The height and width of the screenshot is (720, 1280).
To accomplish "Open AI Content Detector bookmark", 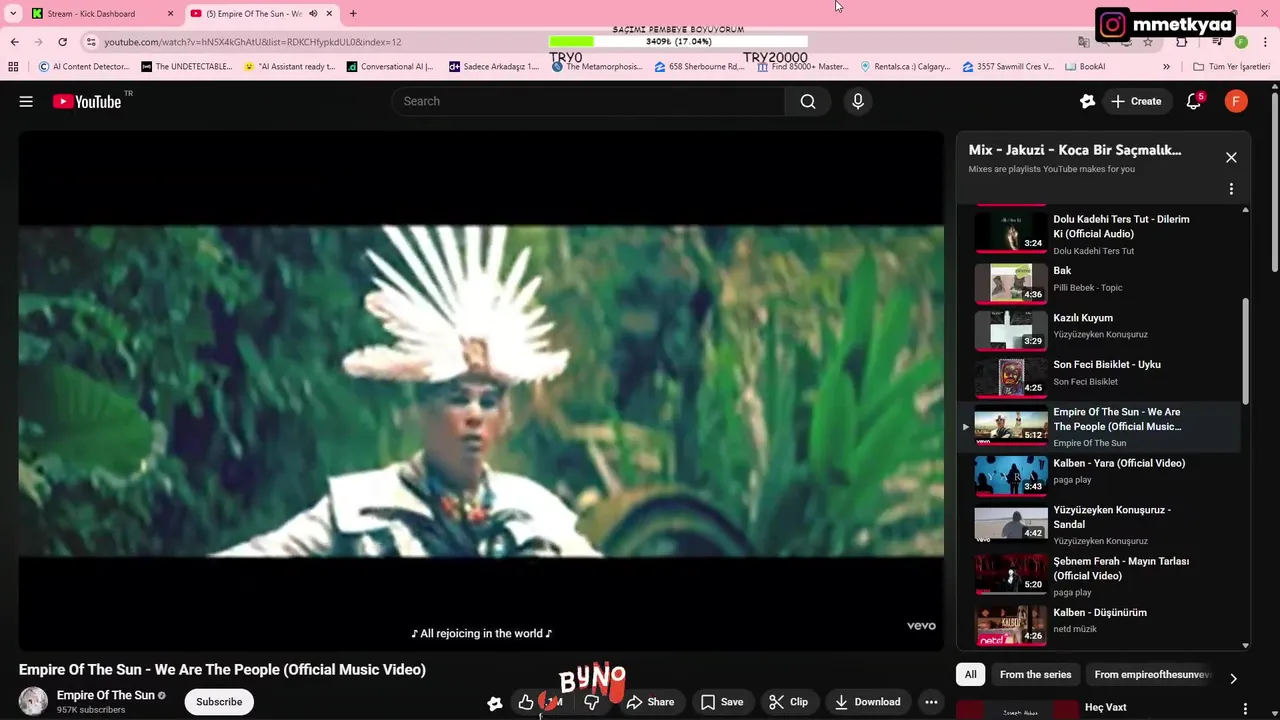I will point(84,67).
